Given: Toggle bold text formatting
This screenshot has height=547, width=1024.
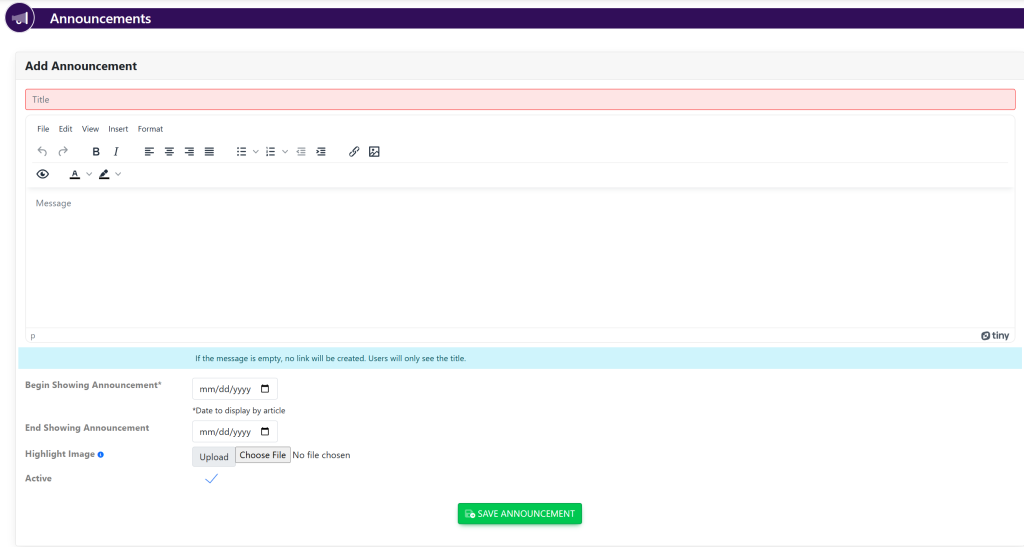Looking at the screenshot, I should (96, 152).
